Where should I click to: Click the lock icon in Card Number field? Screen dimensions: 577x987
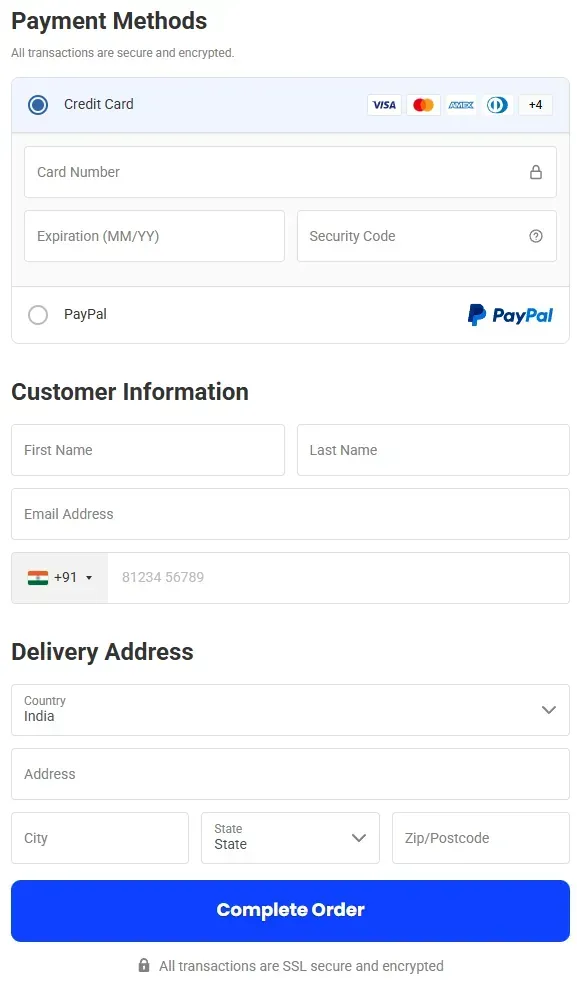click(x=538, y=171)
